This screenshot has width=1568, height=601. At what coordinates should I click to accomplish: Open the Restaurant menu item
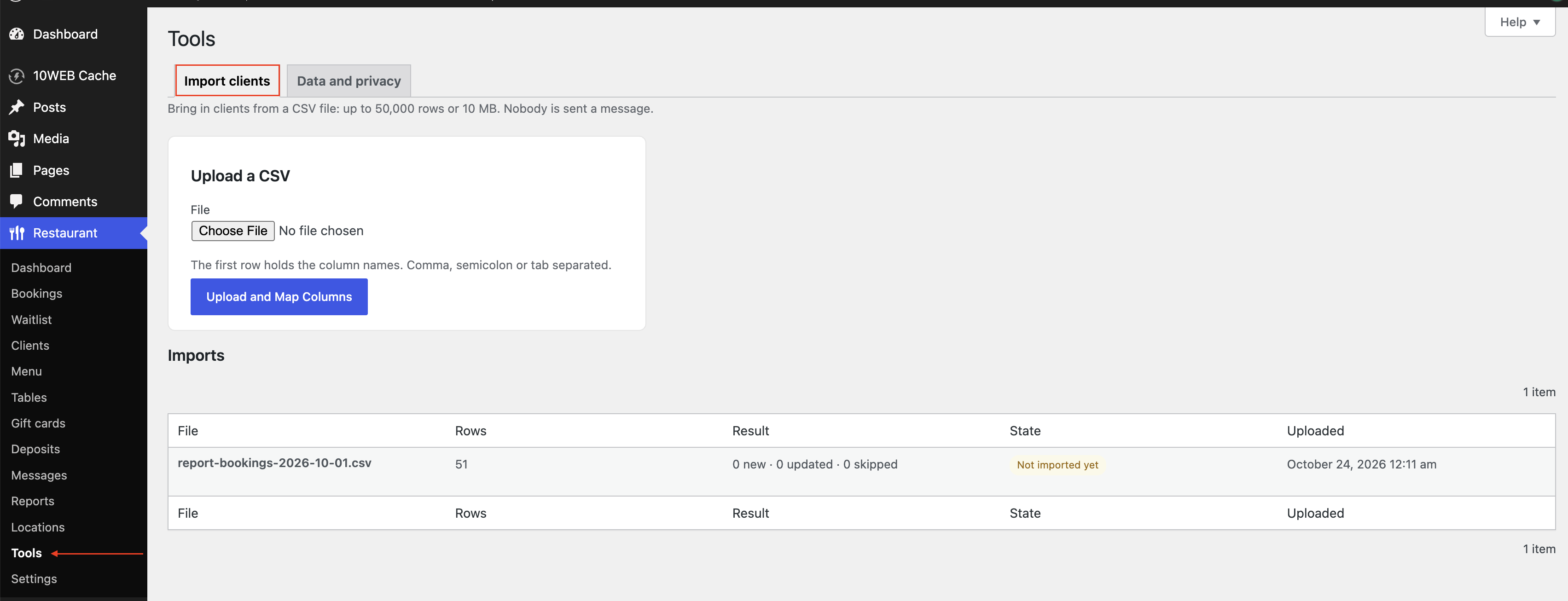click(74, 233)
